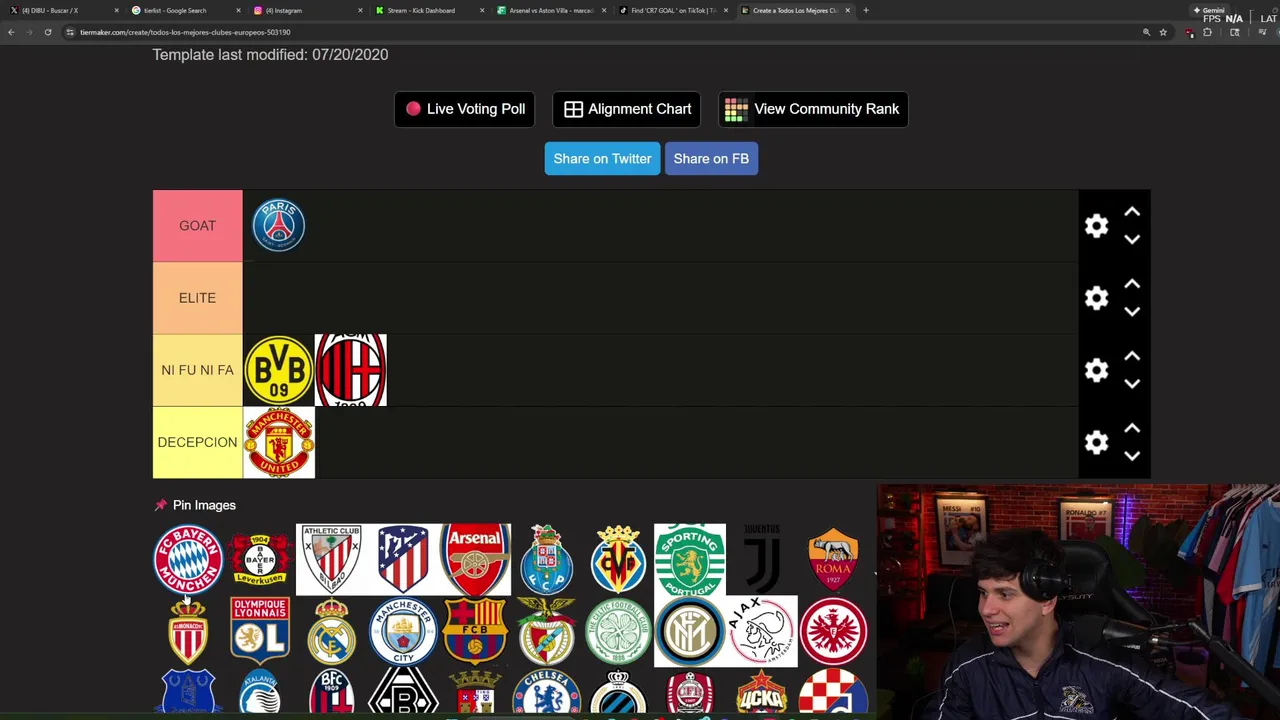
Task: Start a Live Voting Poll
Action: pyautogui.click(x=464, y=109)
